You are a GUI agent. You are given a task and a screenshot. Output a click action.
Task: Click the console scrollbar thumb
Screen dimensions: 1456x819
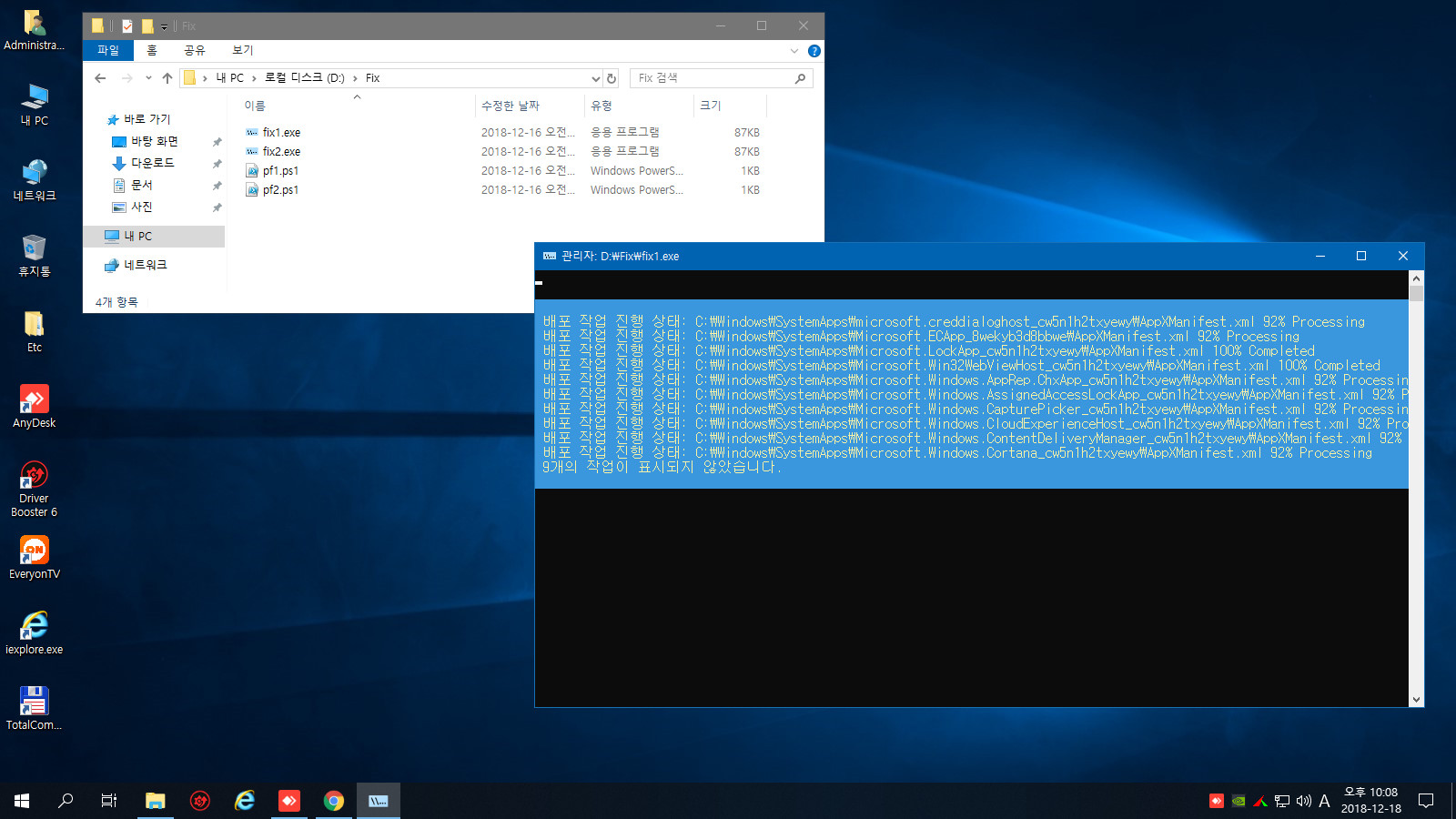[1416, 293]
